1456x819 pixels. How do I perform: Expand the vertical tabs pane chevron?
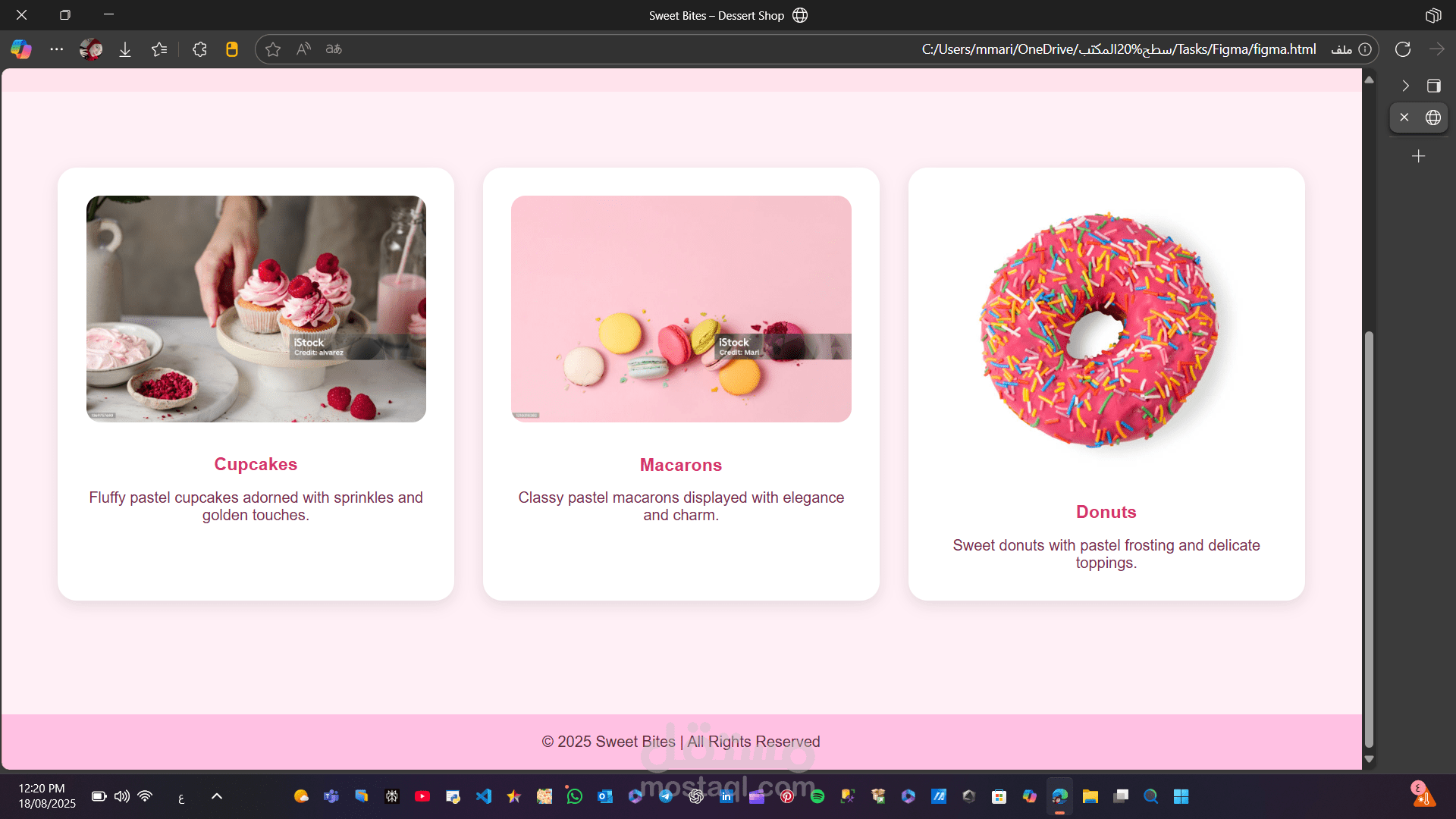point(1405,86)
